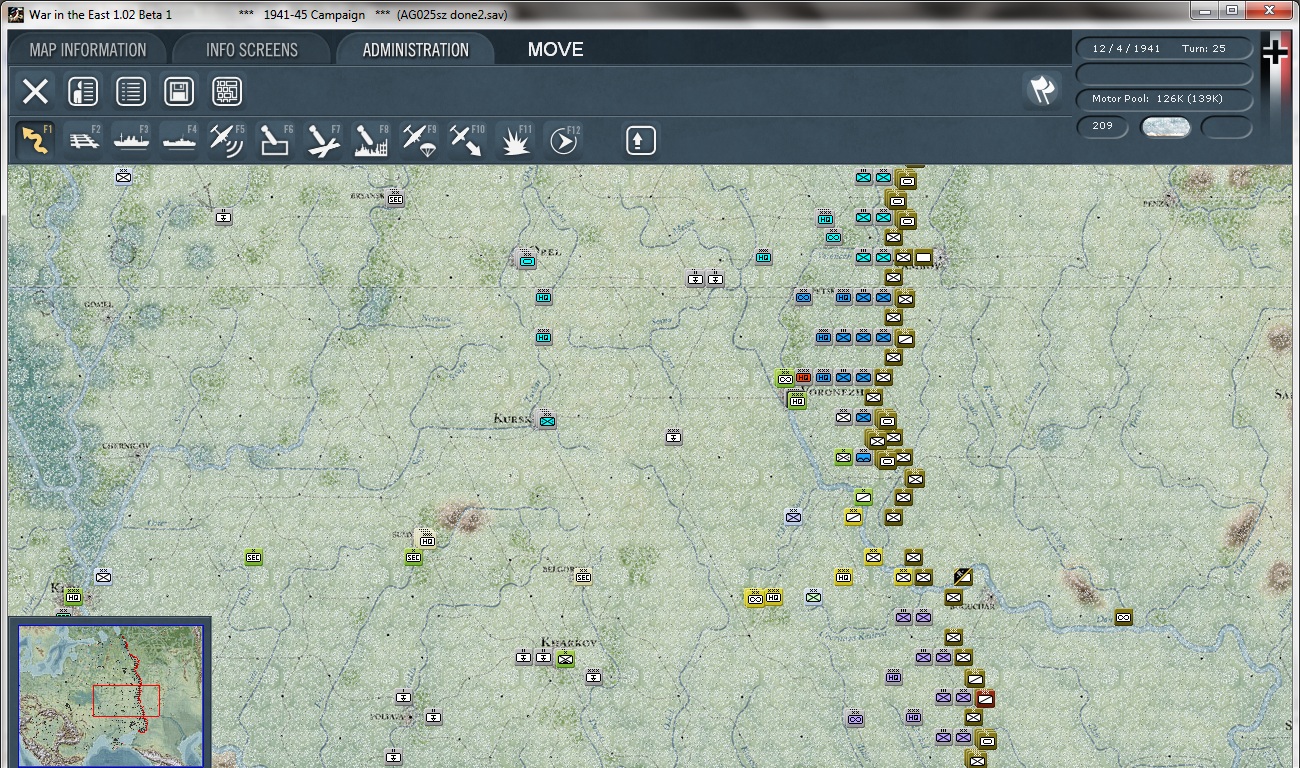Select the cyan unit counter on Kursk
1300x768 pixels.
click(x=547, y=421)
